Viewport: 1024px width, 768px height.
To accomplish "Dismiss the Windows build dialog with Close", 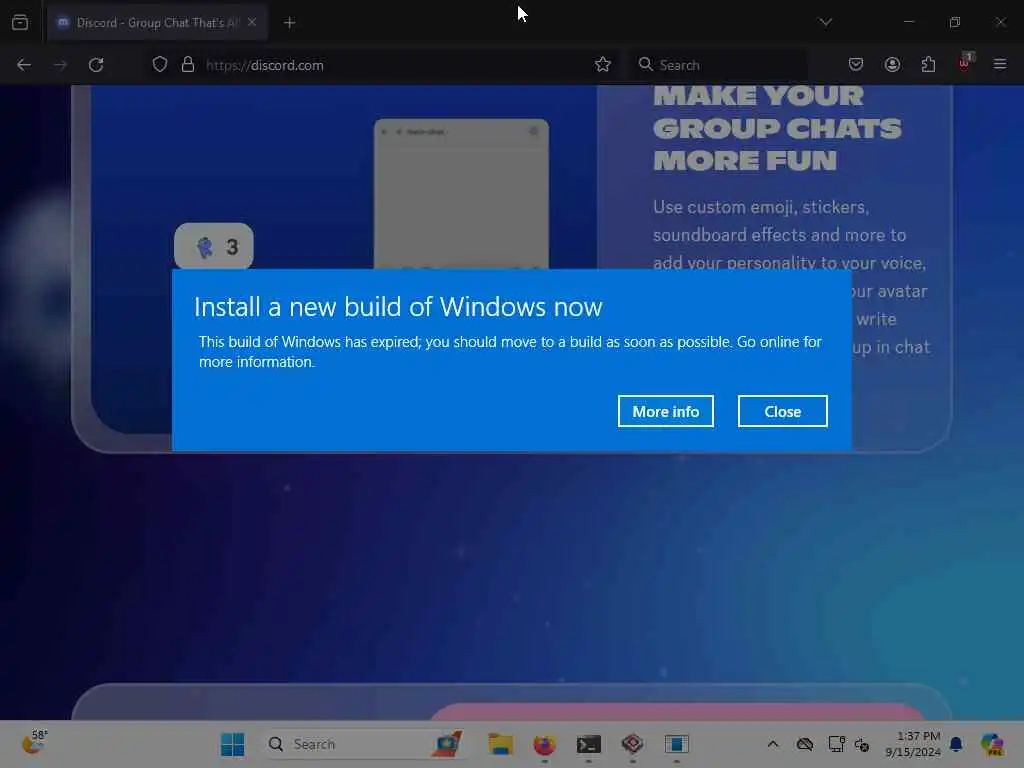I will coord(782,411).
